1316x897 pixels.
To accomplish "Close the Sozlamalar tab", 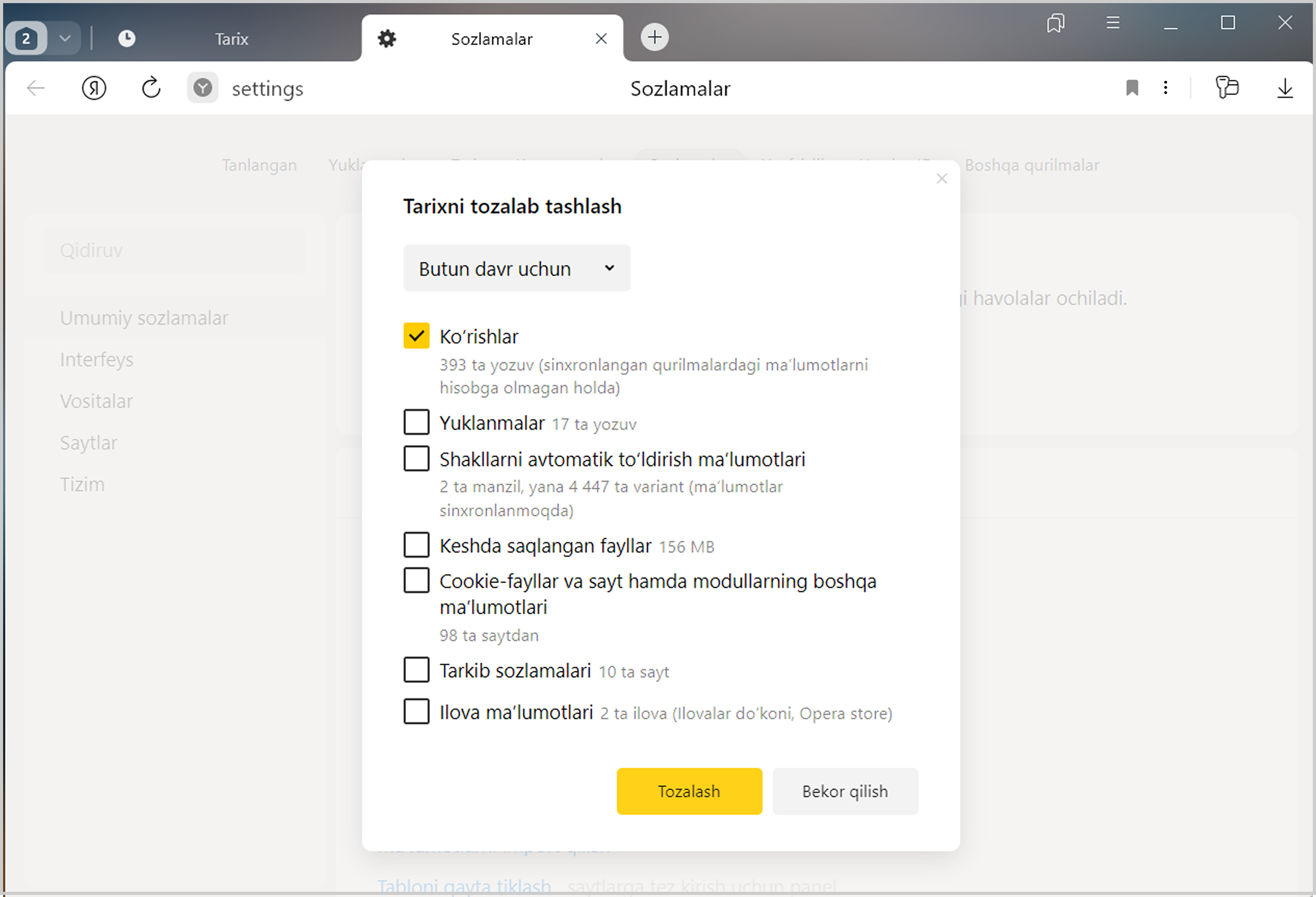I will click(x=601, y=39).
